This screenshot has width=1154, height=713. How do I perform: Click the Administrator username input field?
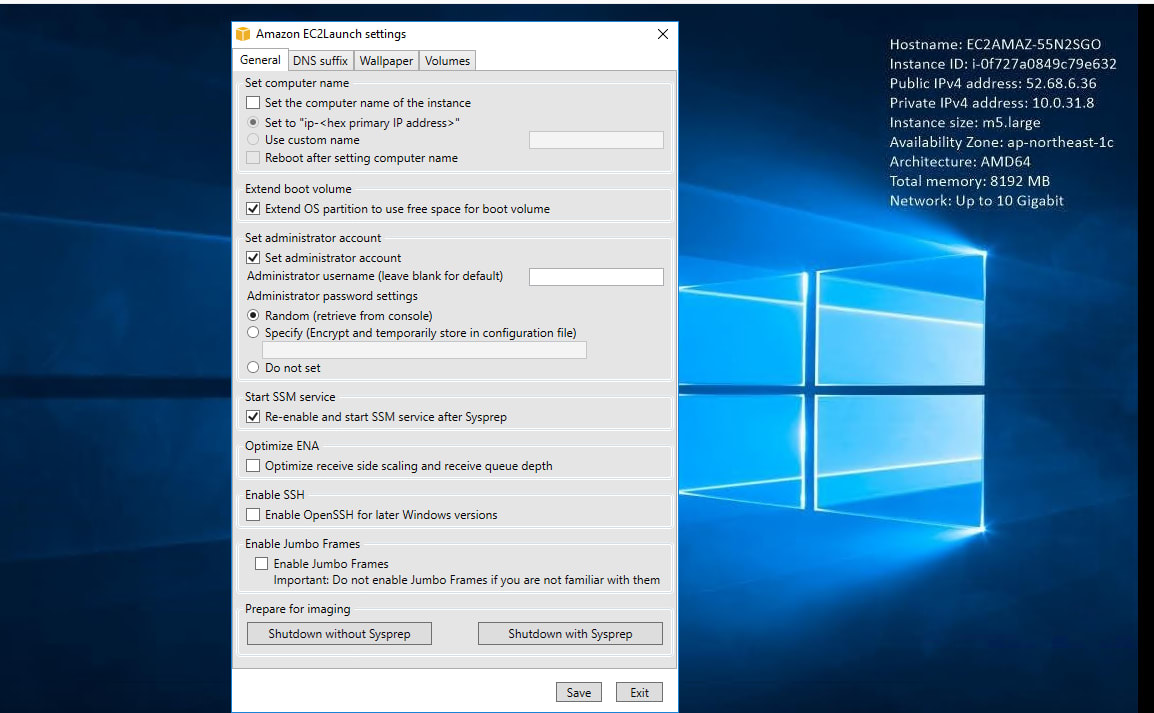(x=596, y=277)
